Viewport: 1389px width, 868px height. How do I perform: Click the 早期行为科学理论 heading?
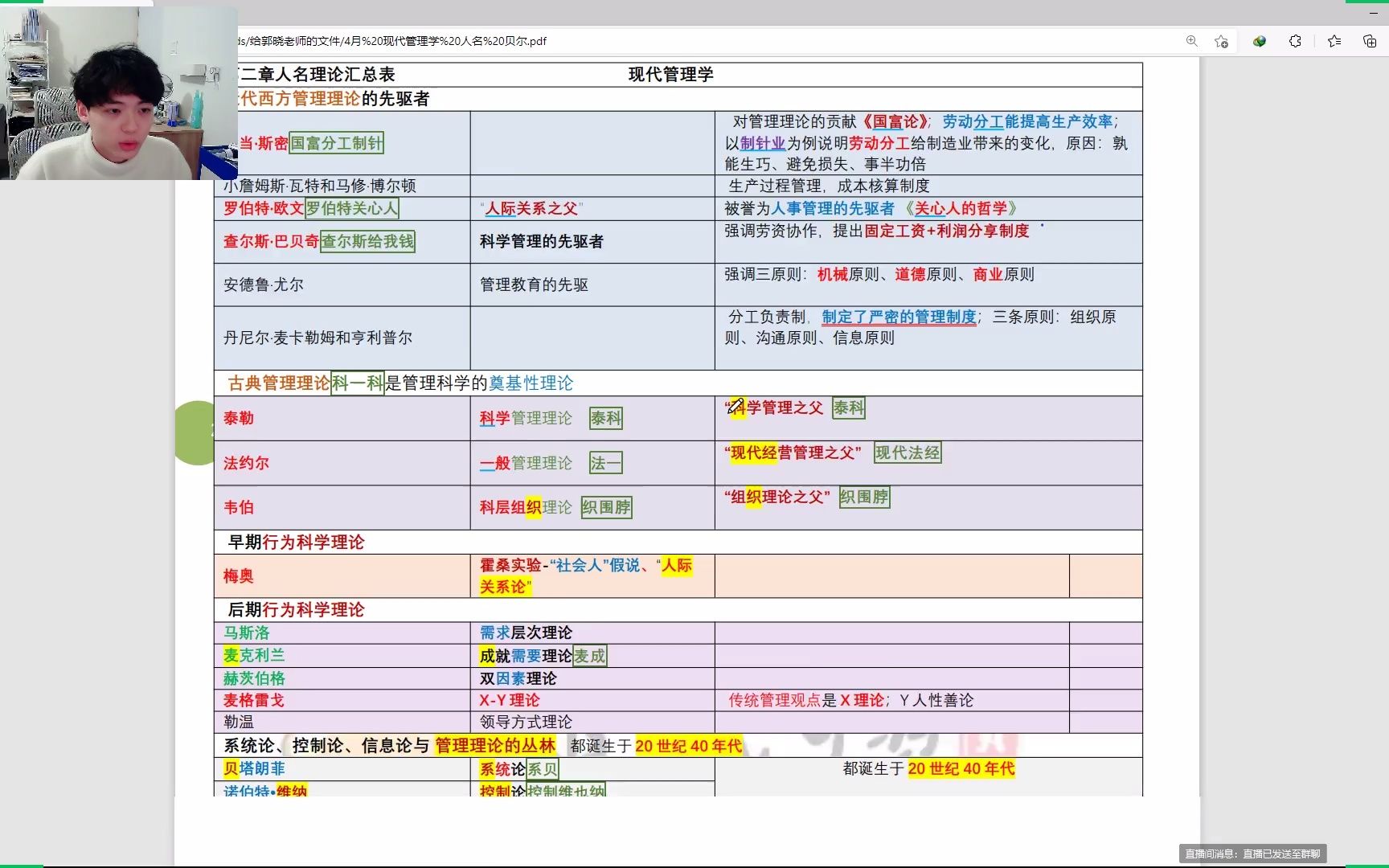tap(296, 542)
